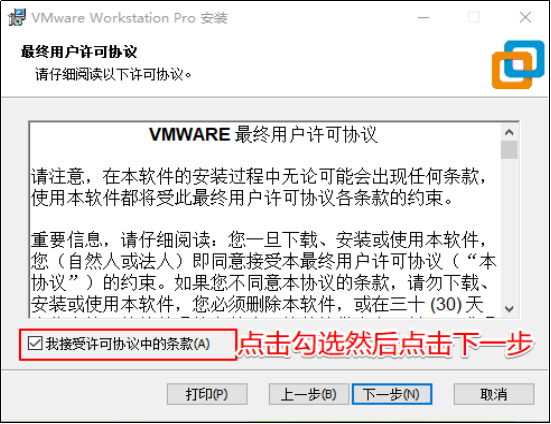This screenshot has height=424, width=551.
Task: Click the VMware installer icon in title bar
Action: 17,17
